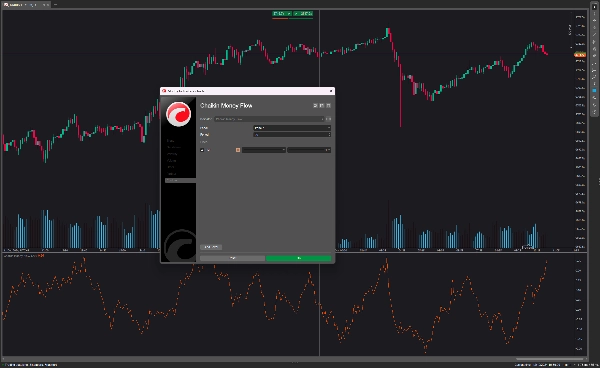600x368 pixels.
Task: Open the line width dropdown at the row's end
Action: click(x=309, y=150)
